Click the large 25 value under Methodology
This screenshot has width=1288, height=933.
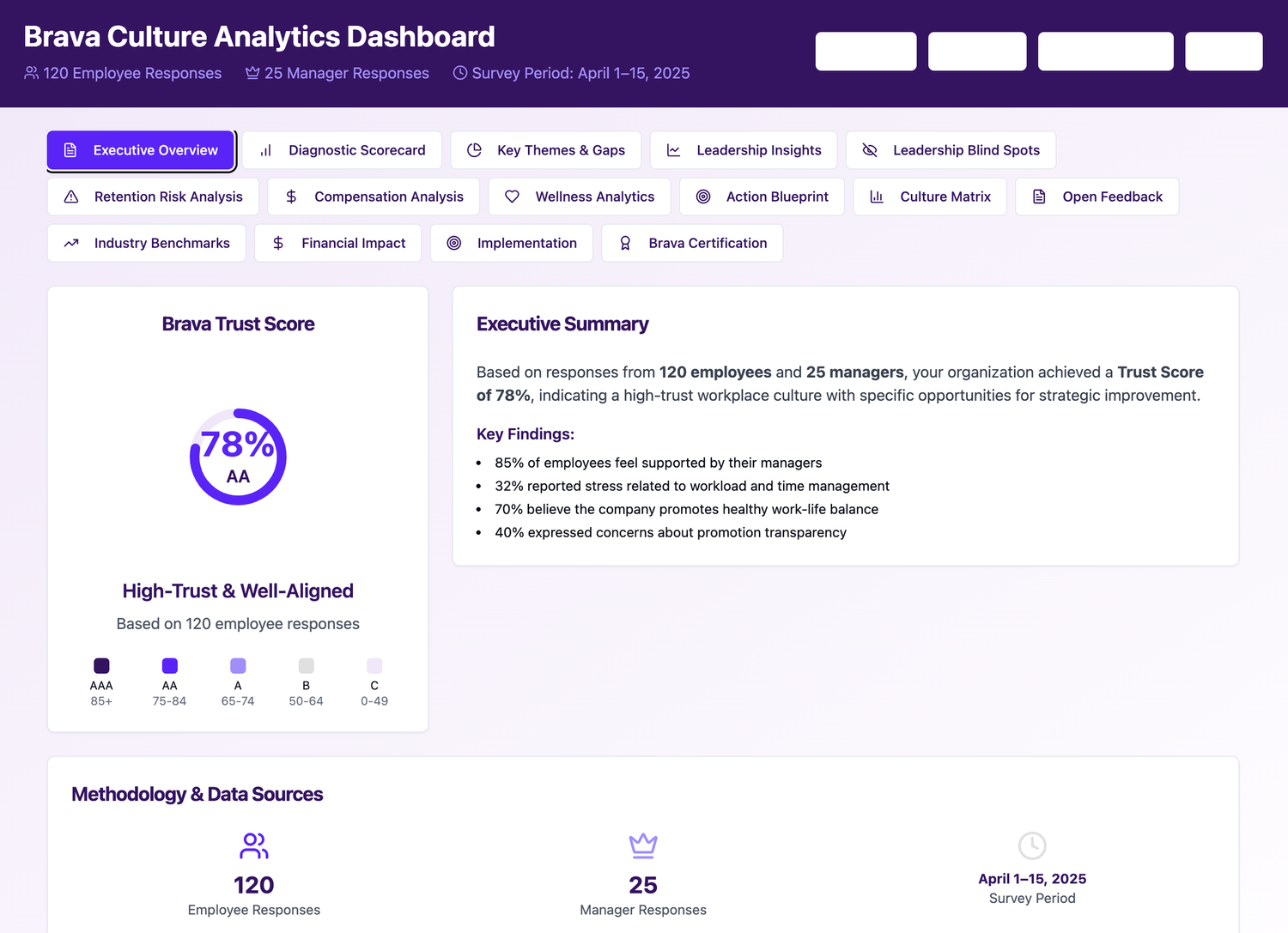643,885
